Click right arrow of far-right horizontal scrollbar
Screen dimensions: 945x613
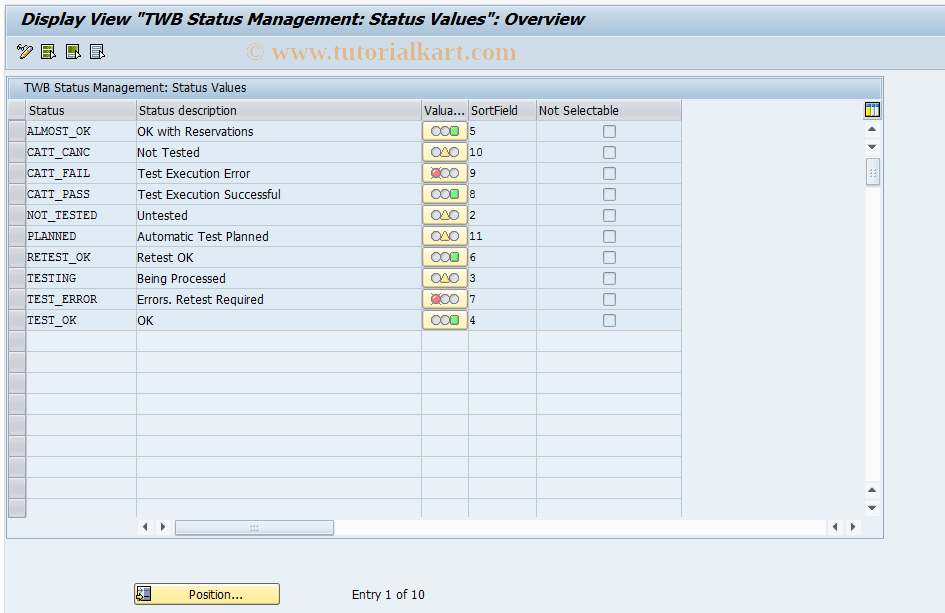tap(853, 527)
